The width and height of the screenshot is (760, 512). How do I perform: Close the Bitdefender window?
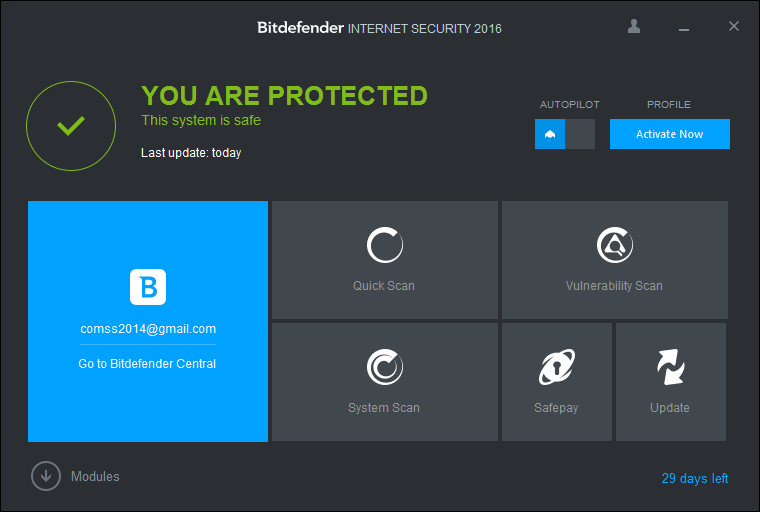734,26
